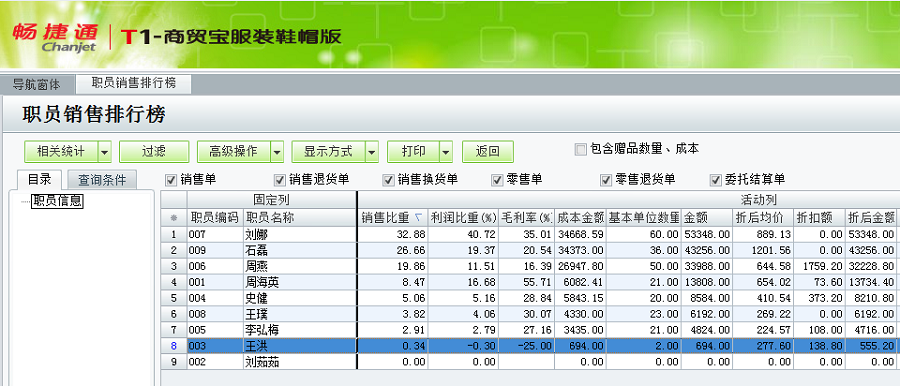Click the 毛利率 column header
This screenshot has width=900, height=386.
pos(526,218)
